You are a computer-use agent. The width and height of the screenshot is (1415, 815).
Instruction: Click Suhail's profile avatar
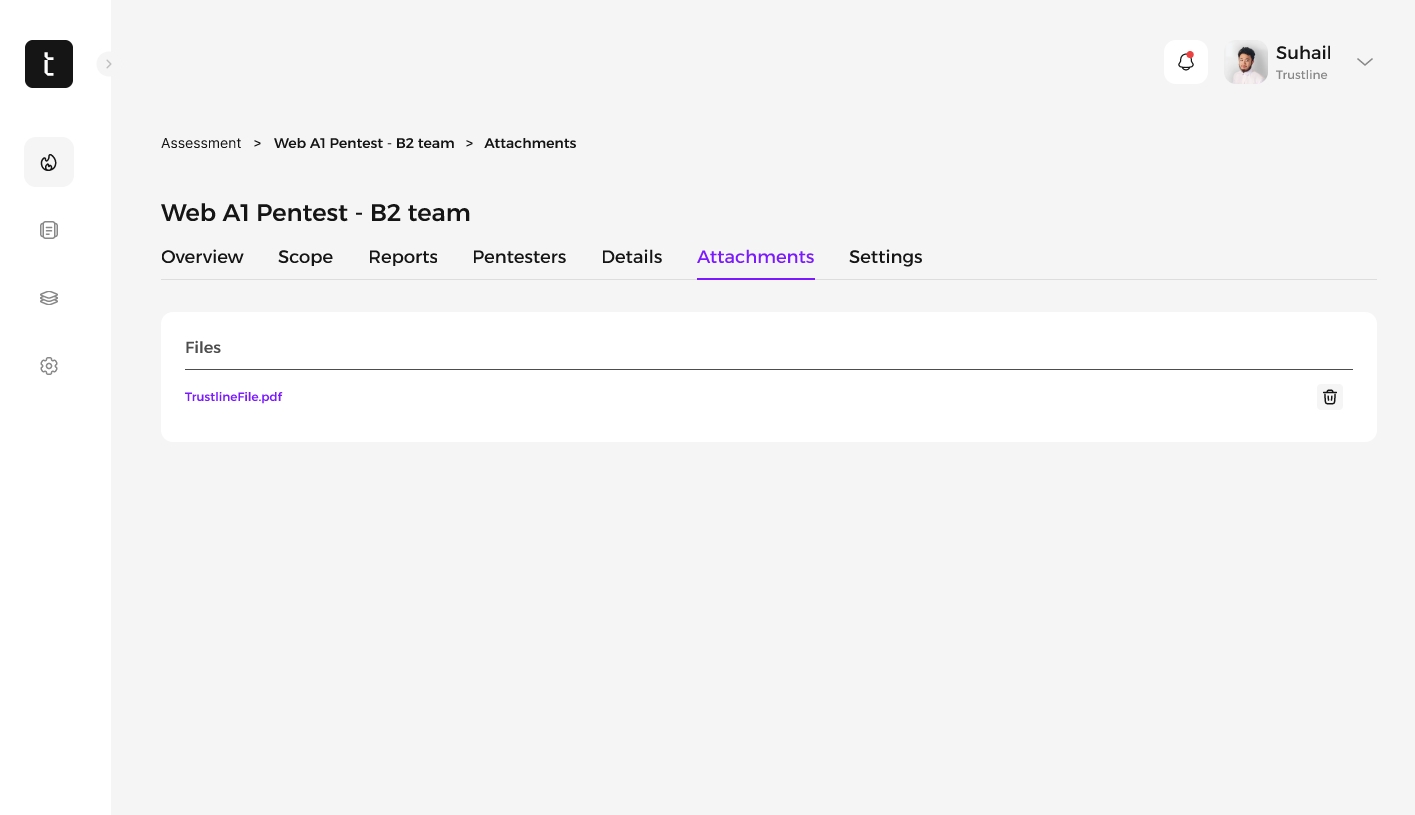(x=1246, y=62)
